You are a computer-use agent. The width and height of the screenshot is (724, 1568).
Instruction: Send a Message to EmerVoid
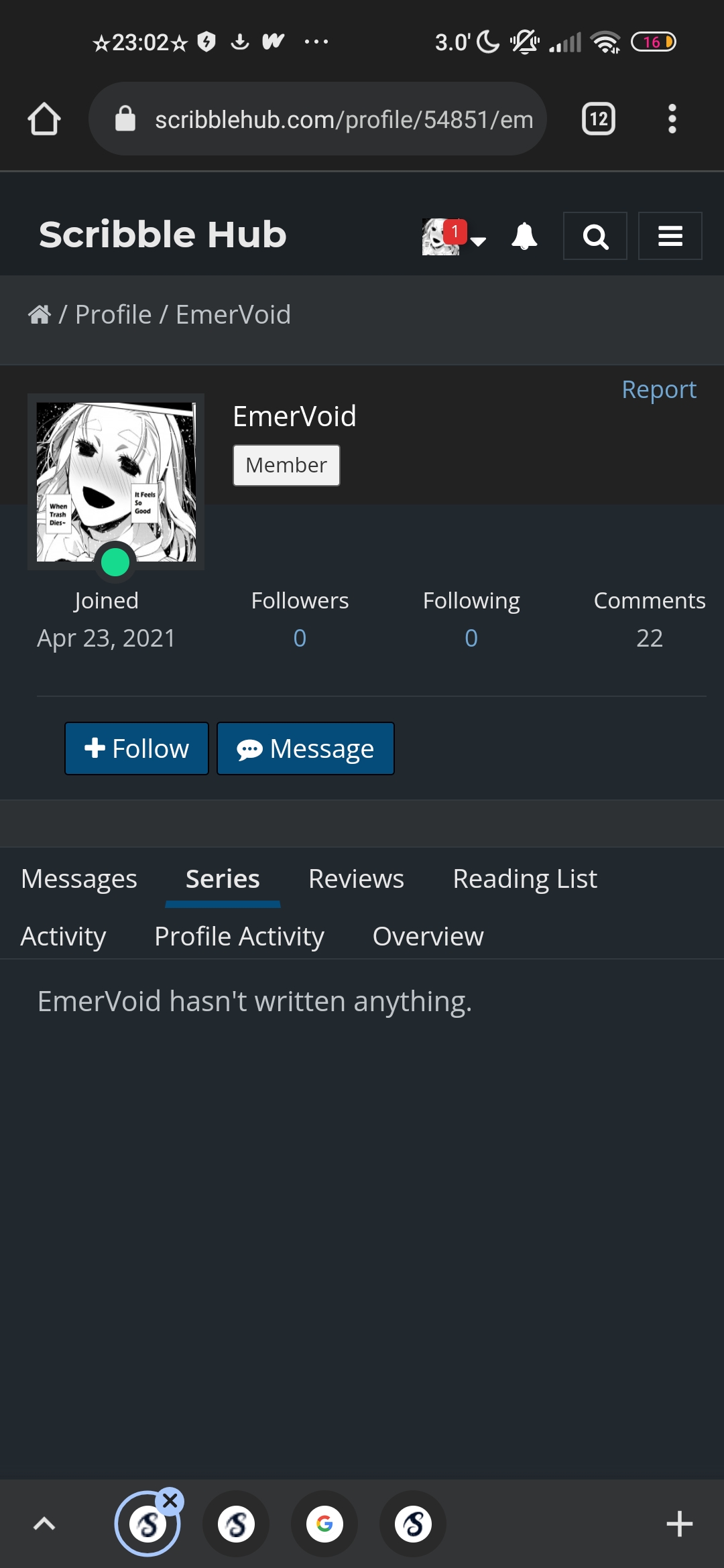tap(306, 748)
